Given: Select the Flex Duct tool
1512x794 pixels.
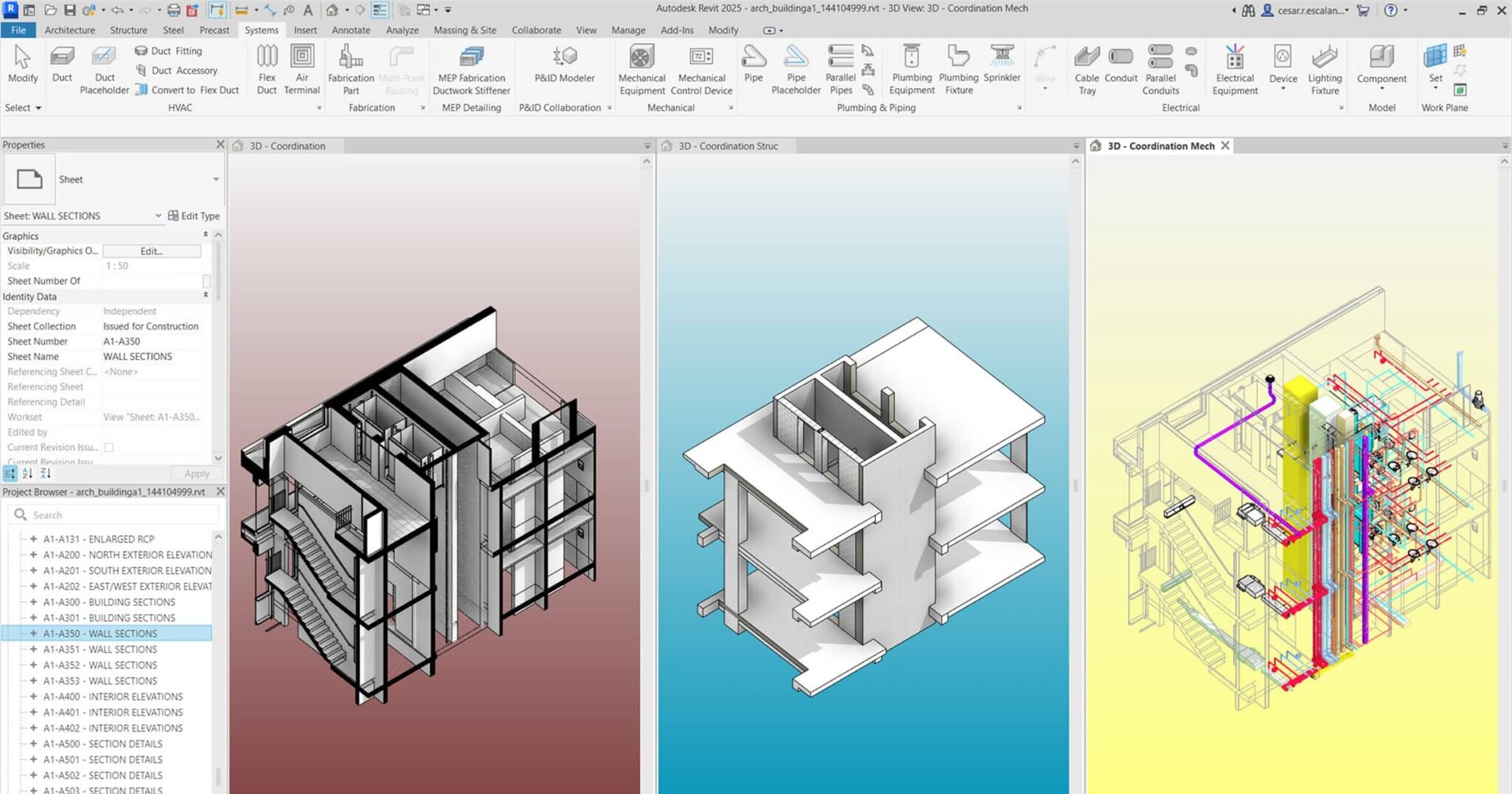Looking at the screenshot, I should point(267,66).
